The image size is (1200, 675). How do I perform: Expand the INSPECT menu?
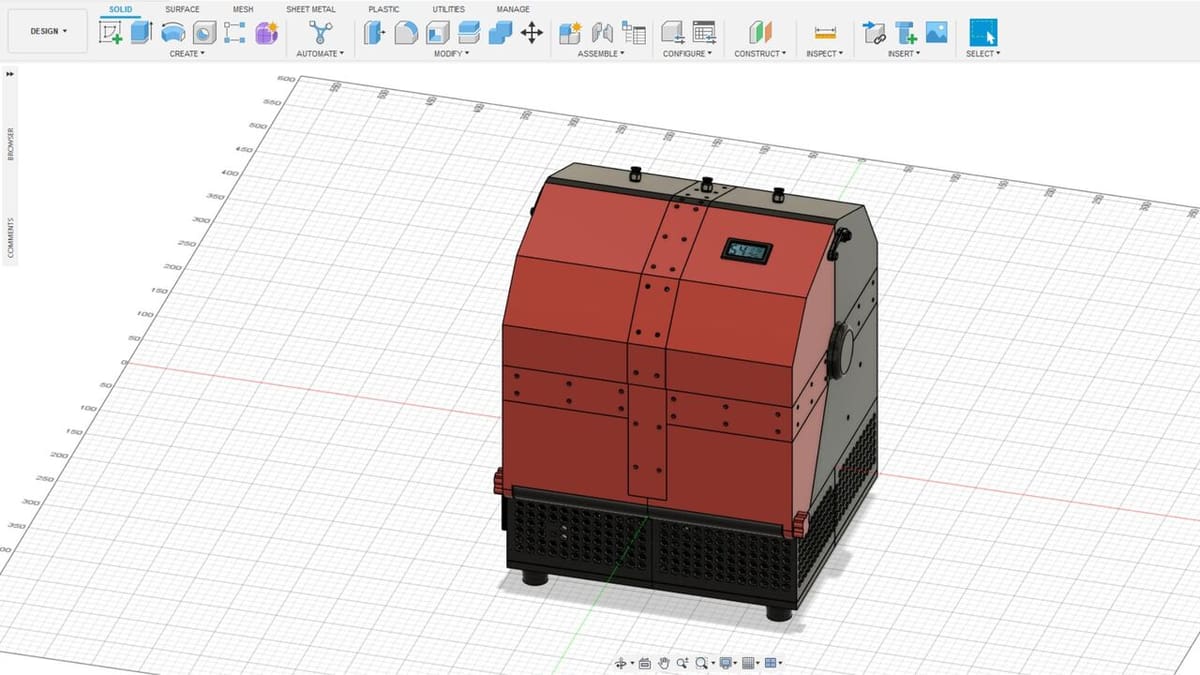click(825, 54)
